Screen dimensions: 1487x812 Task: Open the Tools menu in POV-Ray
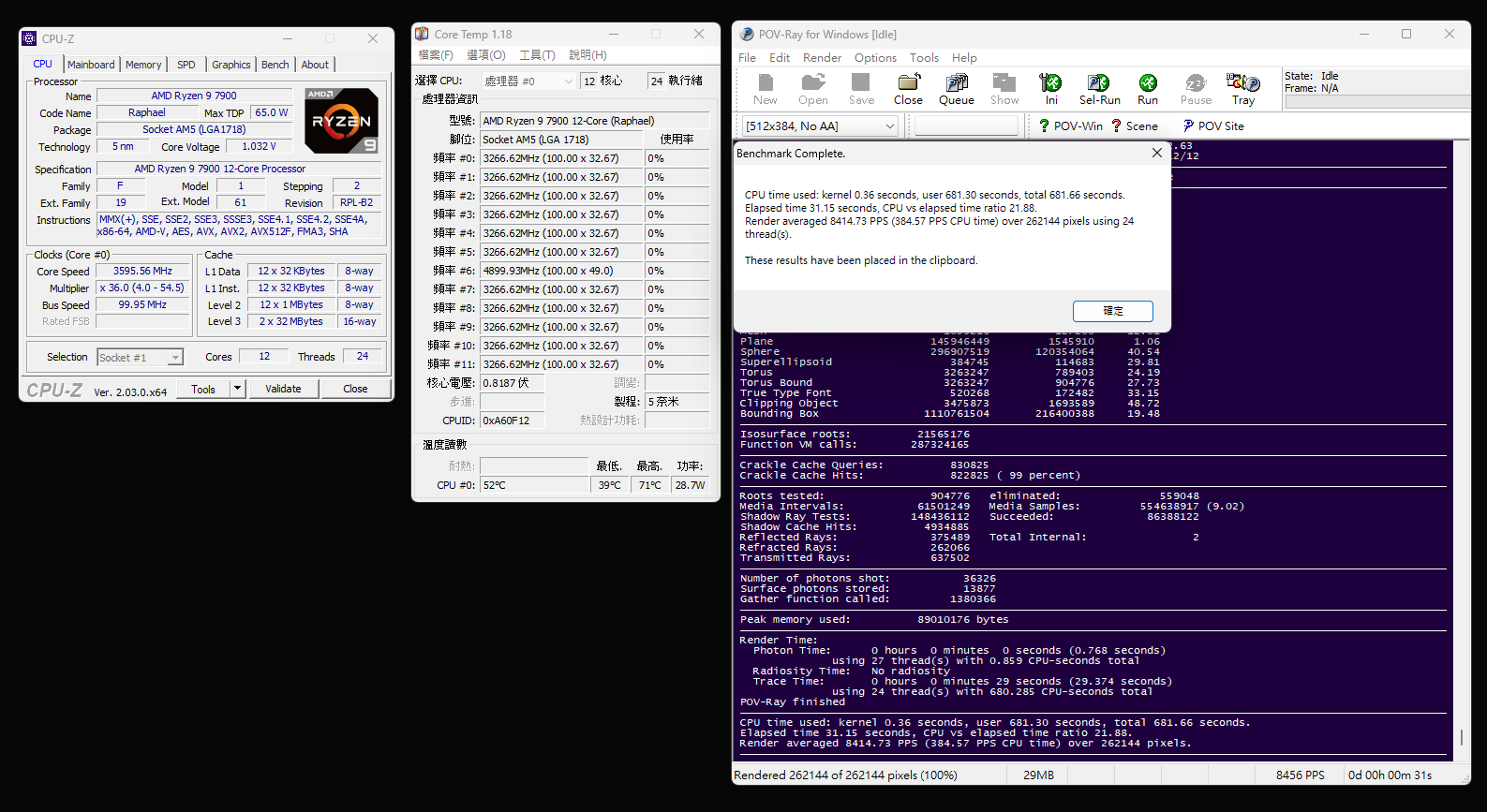pos(924,58)
